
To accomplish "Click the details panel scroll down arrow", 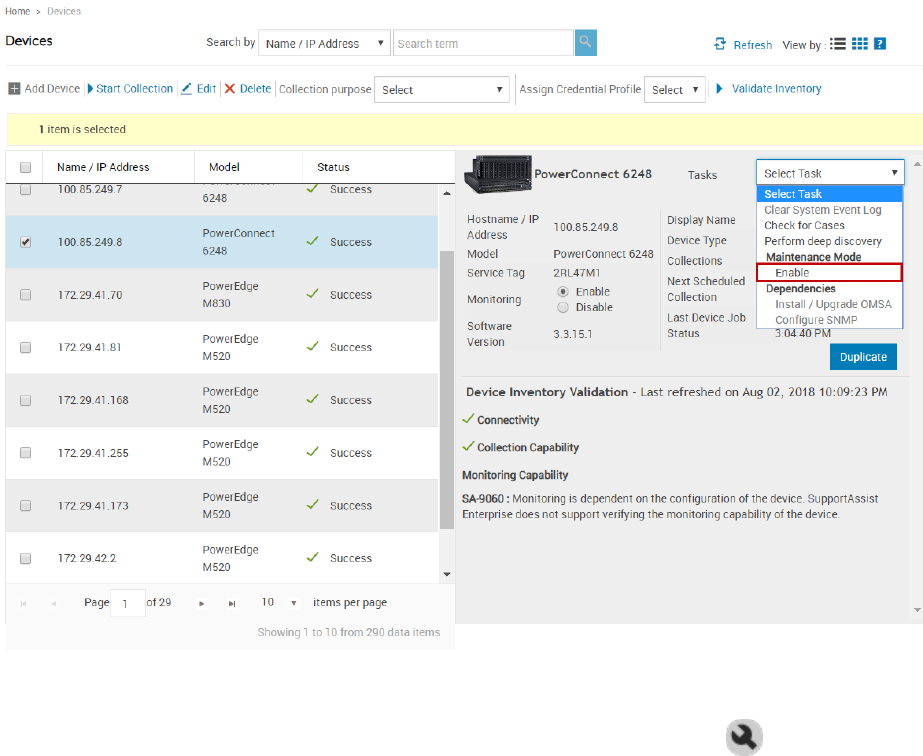I will coord(917,610).
